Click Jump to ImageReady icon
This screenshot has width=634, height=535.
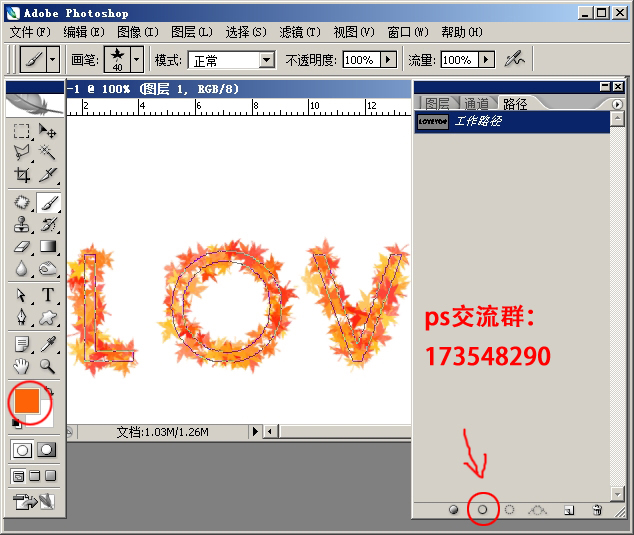coord(34,502)
